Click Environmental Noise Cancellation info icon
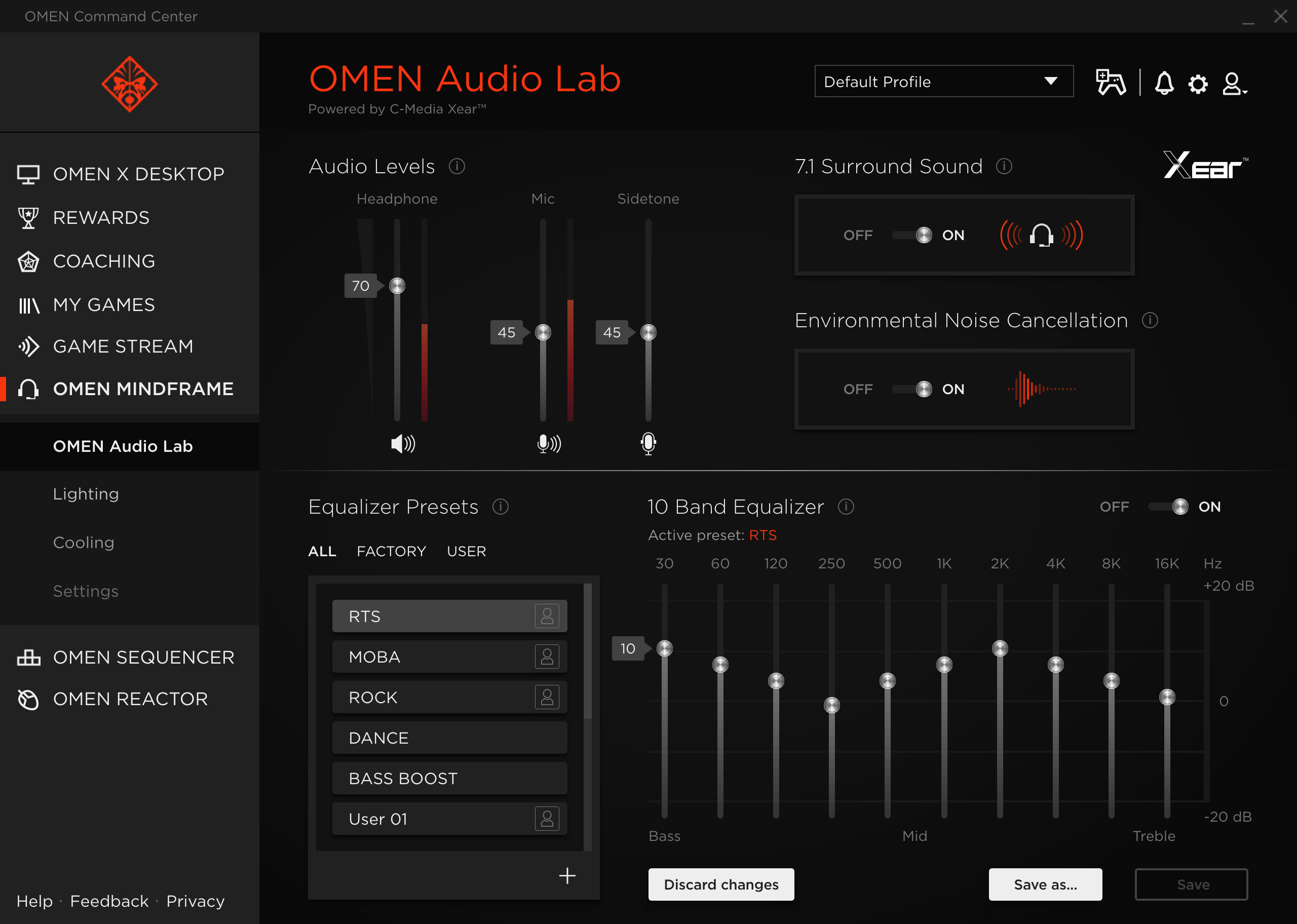This screenshot has width=1297, height=924. [1150, 320]
